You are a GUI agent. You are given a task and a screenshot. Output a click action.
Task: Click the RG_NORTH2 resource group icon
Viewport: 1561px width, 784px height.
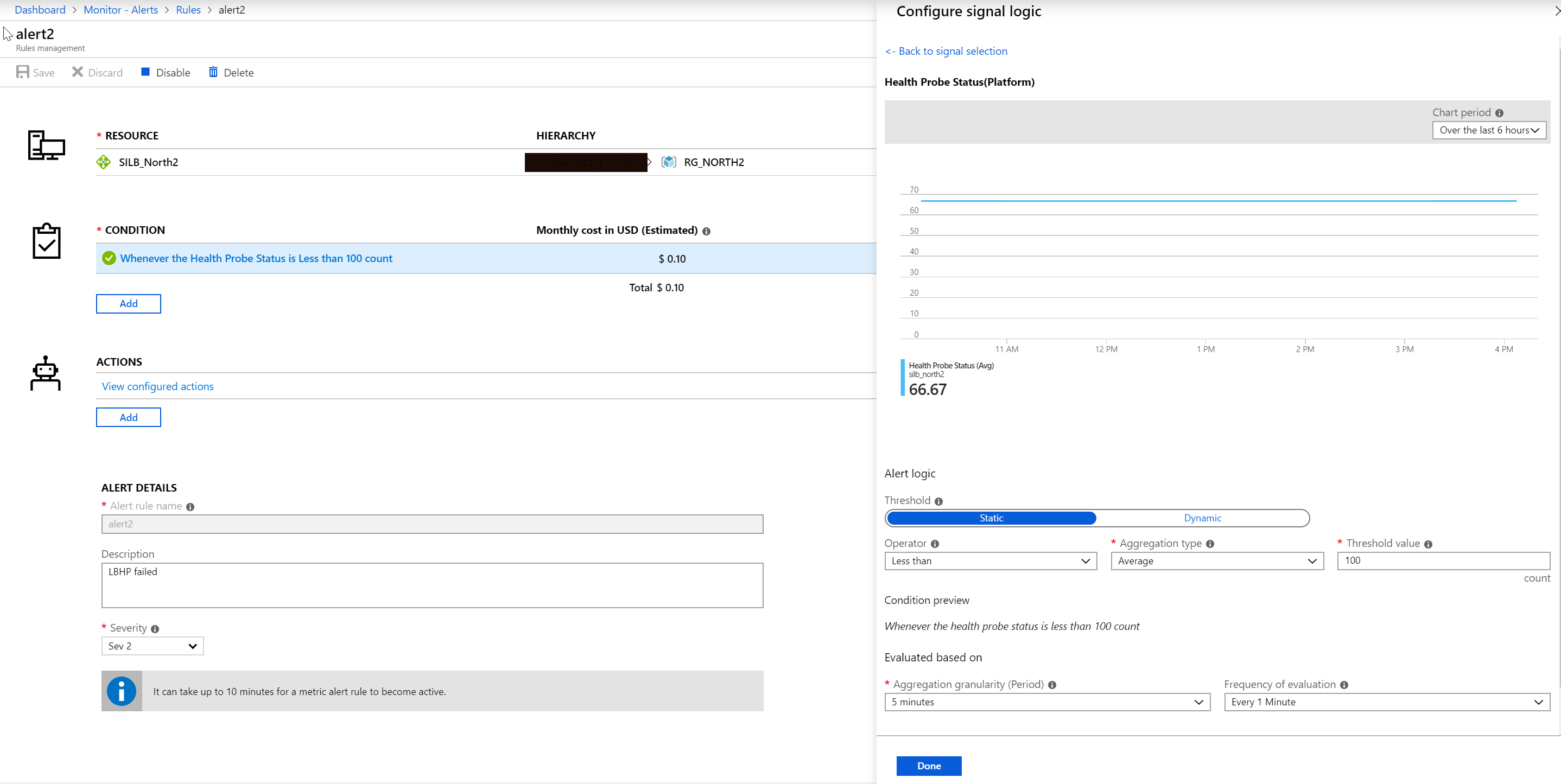(668, 162)
